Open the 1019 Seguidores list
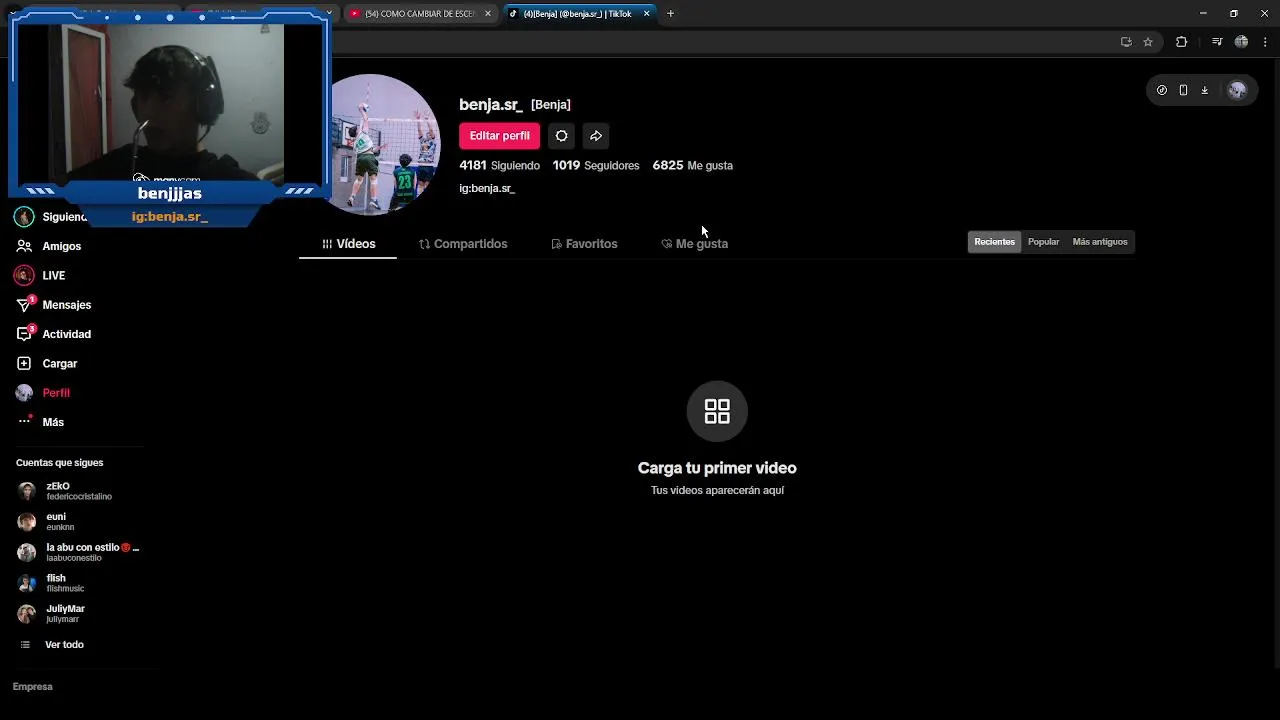This screenshot has height=720, width=1280. point(596,166)
